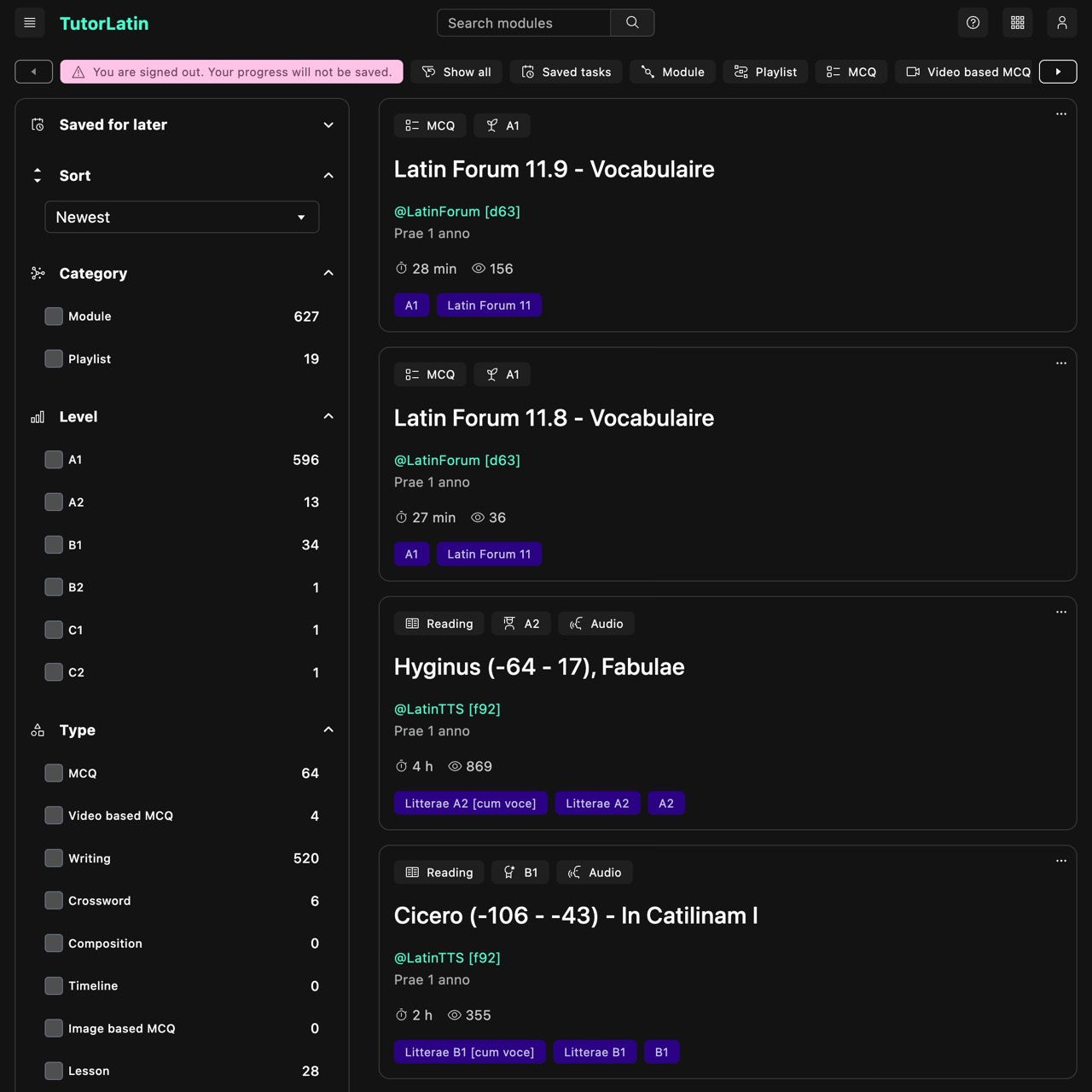This screenshot has width=1092, height=1092.
Task: Click B1 level badge on Cicero card
Action: pos(520,873)
